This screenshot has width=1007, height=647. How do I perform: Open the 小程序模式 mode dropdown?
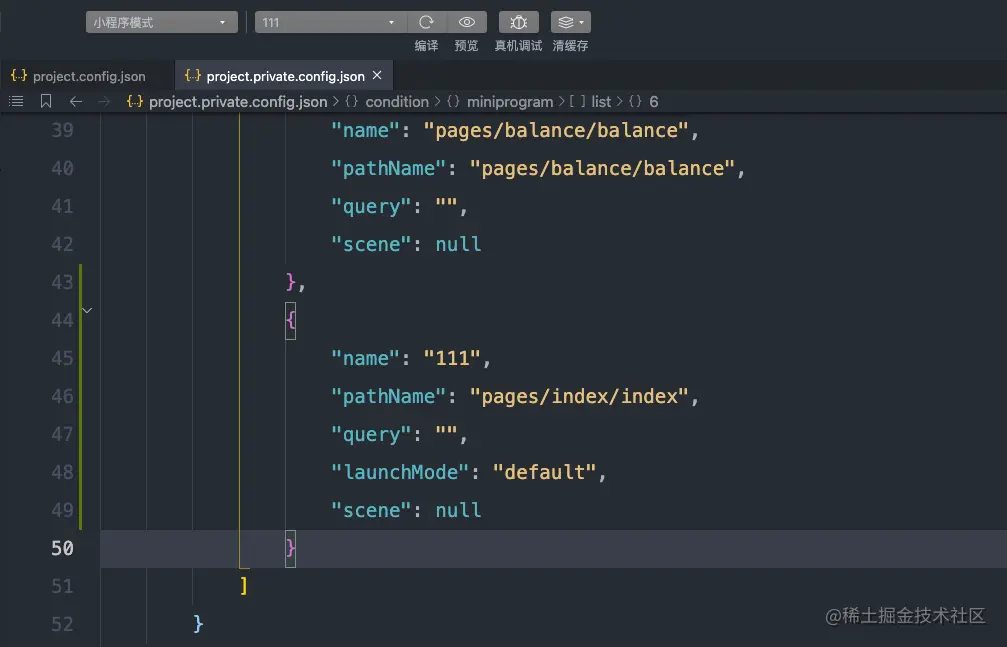[x=161, y=22]
